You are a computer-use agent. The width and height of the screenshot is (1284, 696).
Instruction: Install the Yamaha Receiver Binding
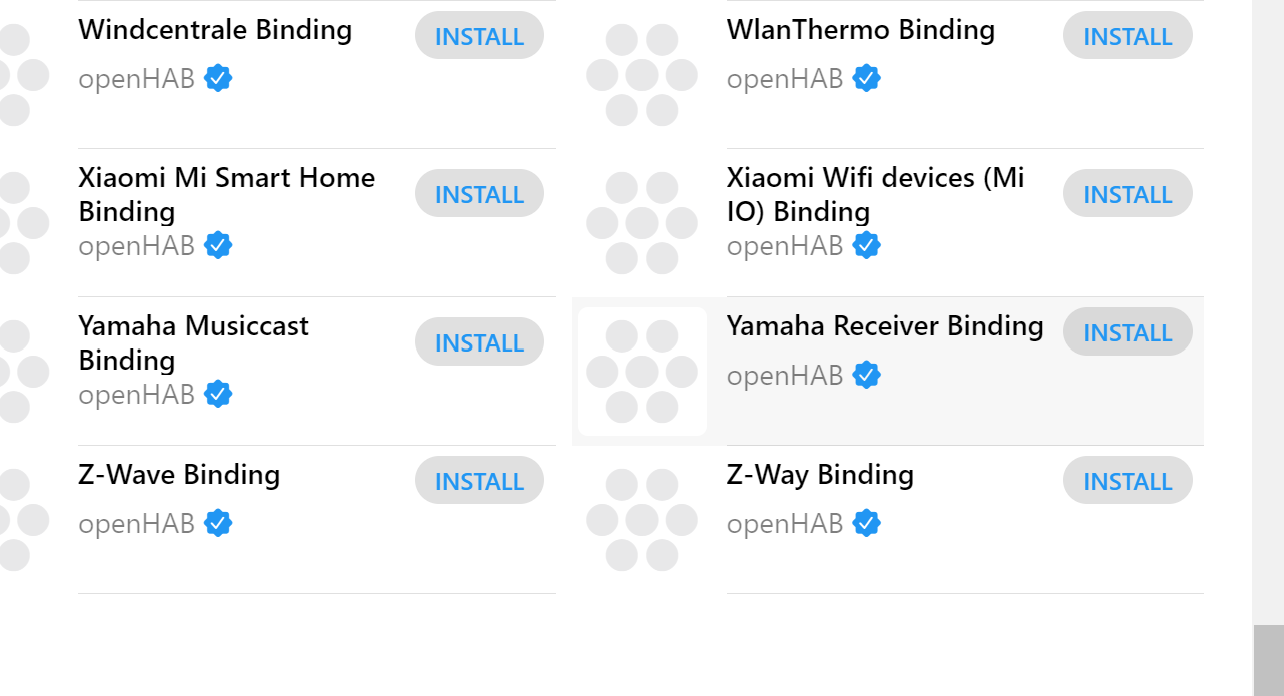tap(1127, 332)
